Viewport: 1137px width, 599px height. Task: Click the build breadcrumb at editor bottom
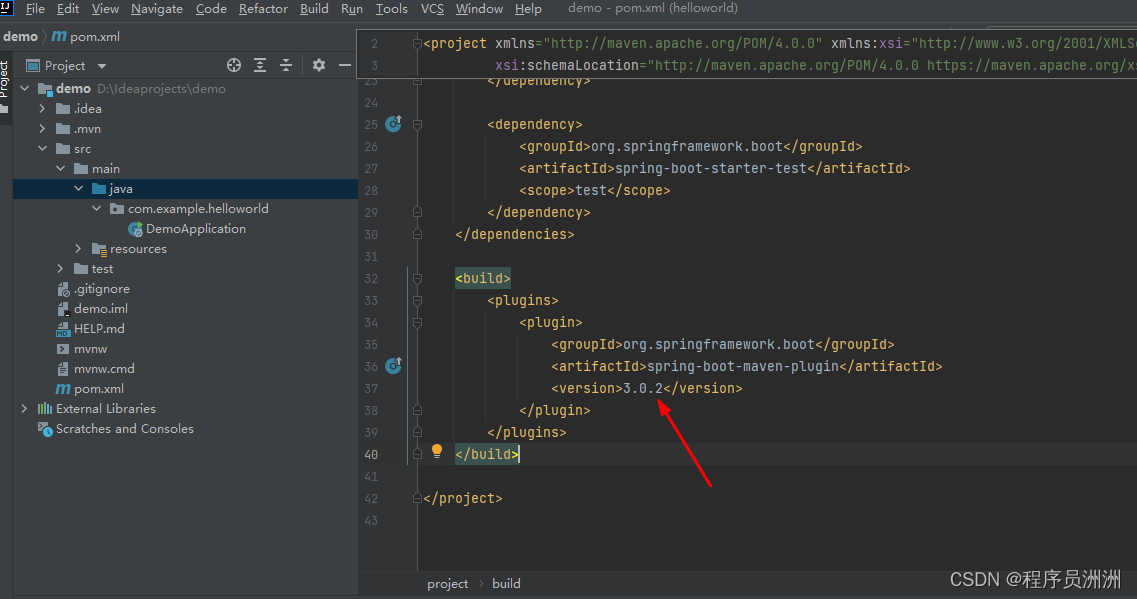506,584
